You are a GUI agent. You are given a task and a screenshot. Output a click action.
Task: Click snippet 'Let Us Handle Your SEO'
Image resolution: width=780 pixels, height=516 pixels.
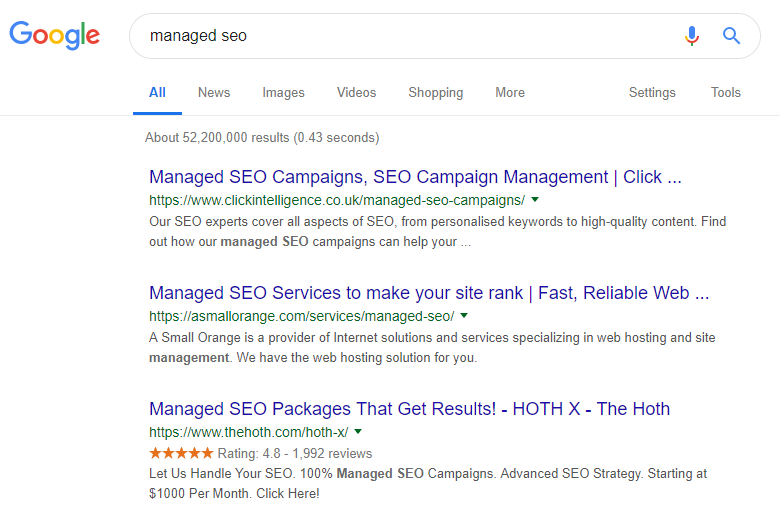coord(428,483)
